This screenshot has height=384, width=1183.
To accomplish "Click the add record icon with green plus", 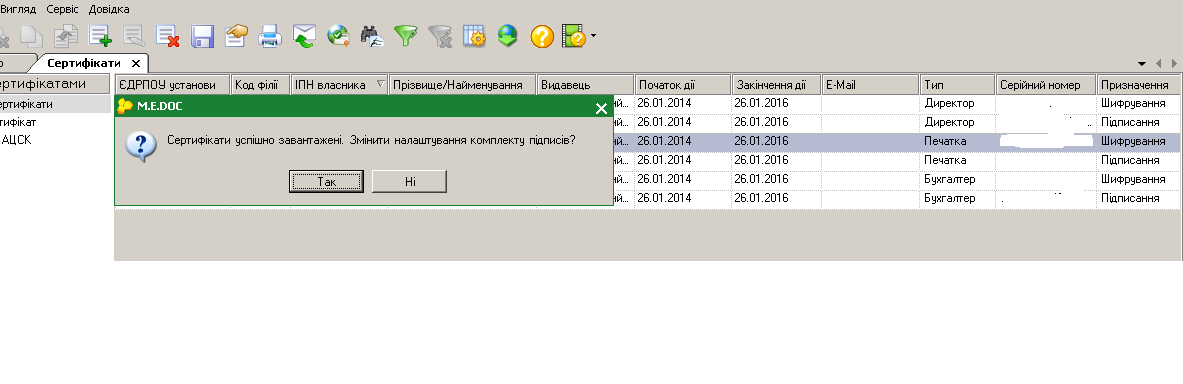I will 100,35.
